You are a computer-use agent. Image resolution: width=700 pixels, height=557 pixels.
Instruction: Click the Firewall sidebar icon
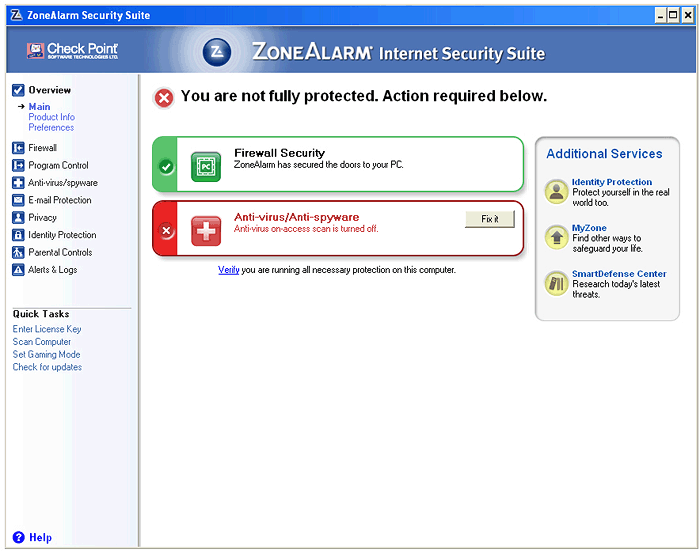pos(18,148)
